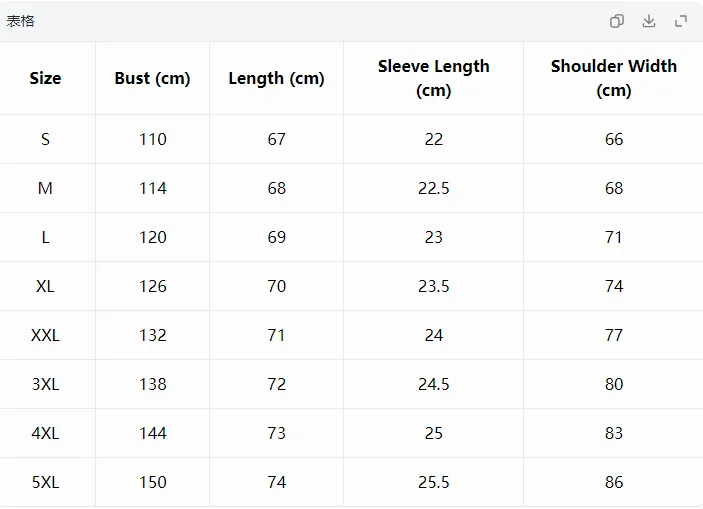
Task: Click the XXL size row label
Action: coord(45,335)
